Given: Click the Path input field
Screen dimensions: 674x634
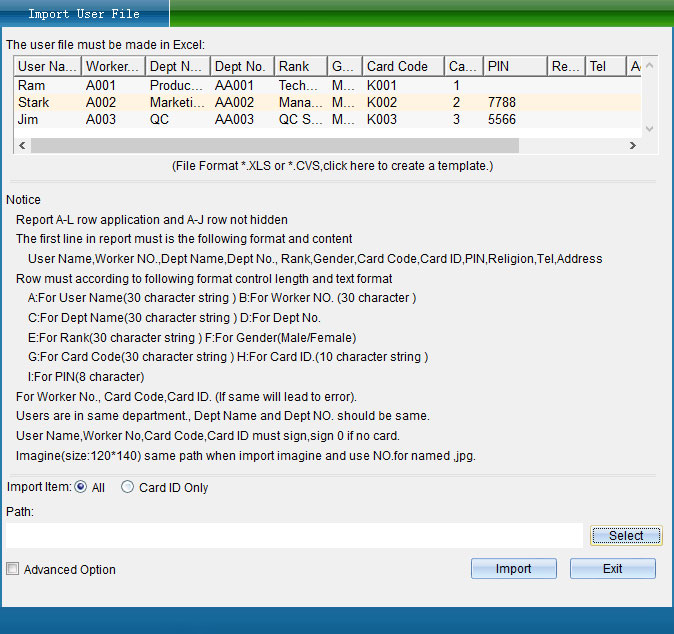Looking at the screenshot, I should pyautogui.click(x=293, y=536).
